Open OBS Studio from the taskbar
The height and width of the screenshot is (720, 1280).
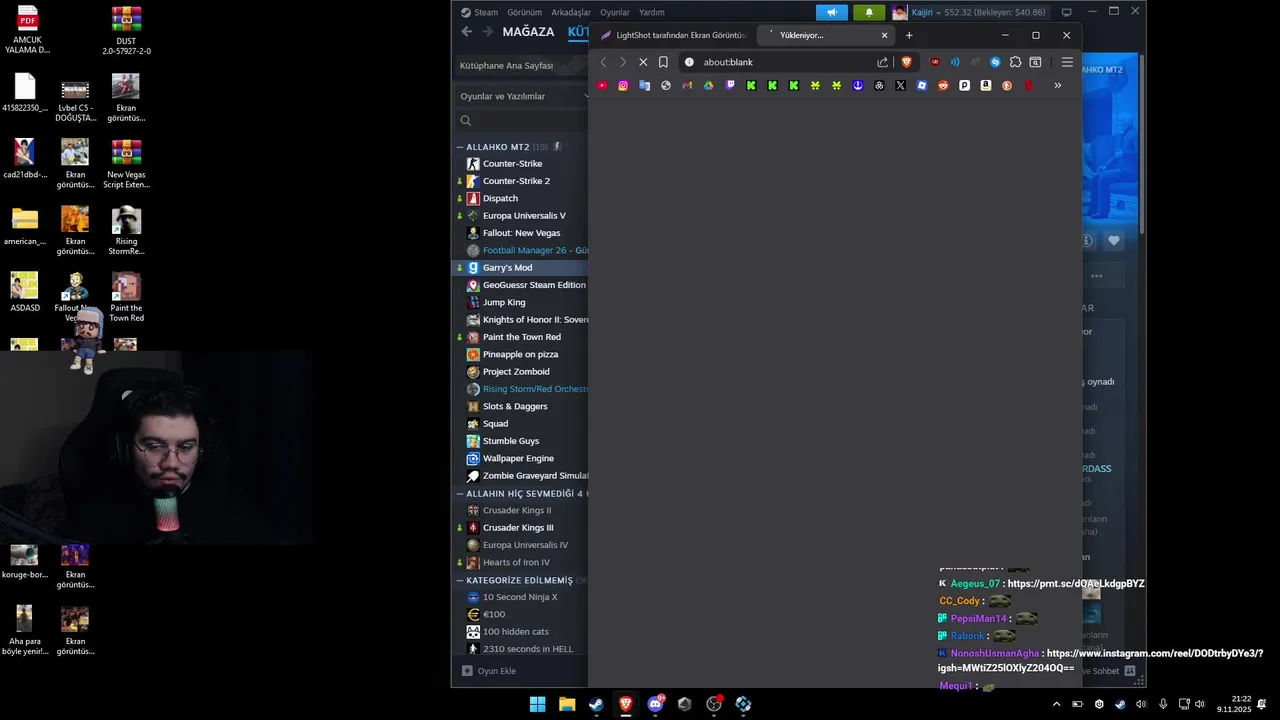coord(714,704)
